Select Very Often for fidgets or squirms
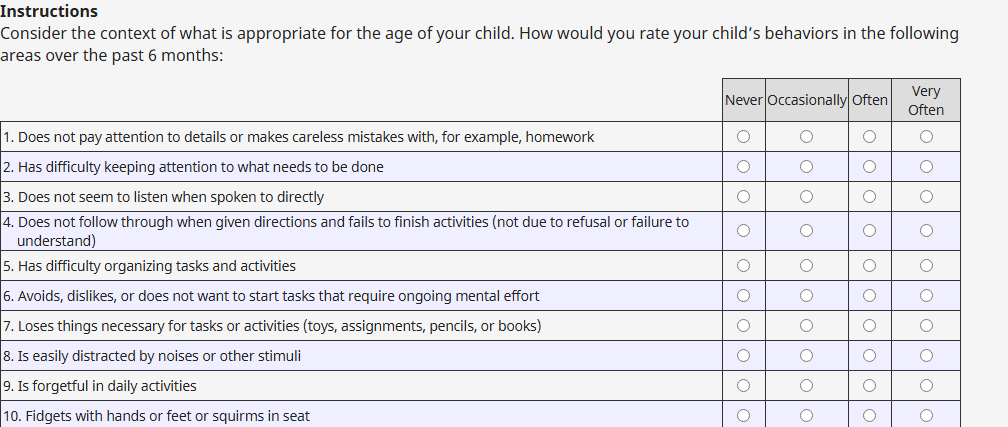1008x427 pixels. coord(926,416)
